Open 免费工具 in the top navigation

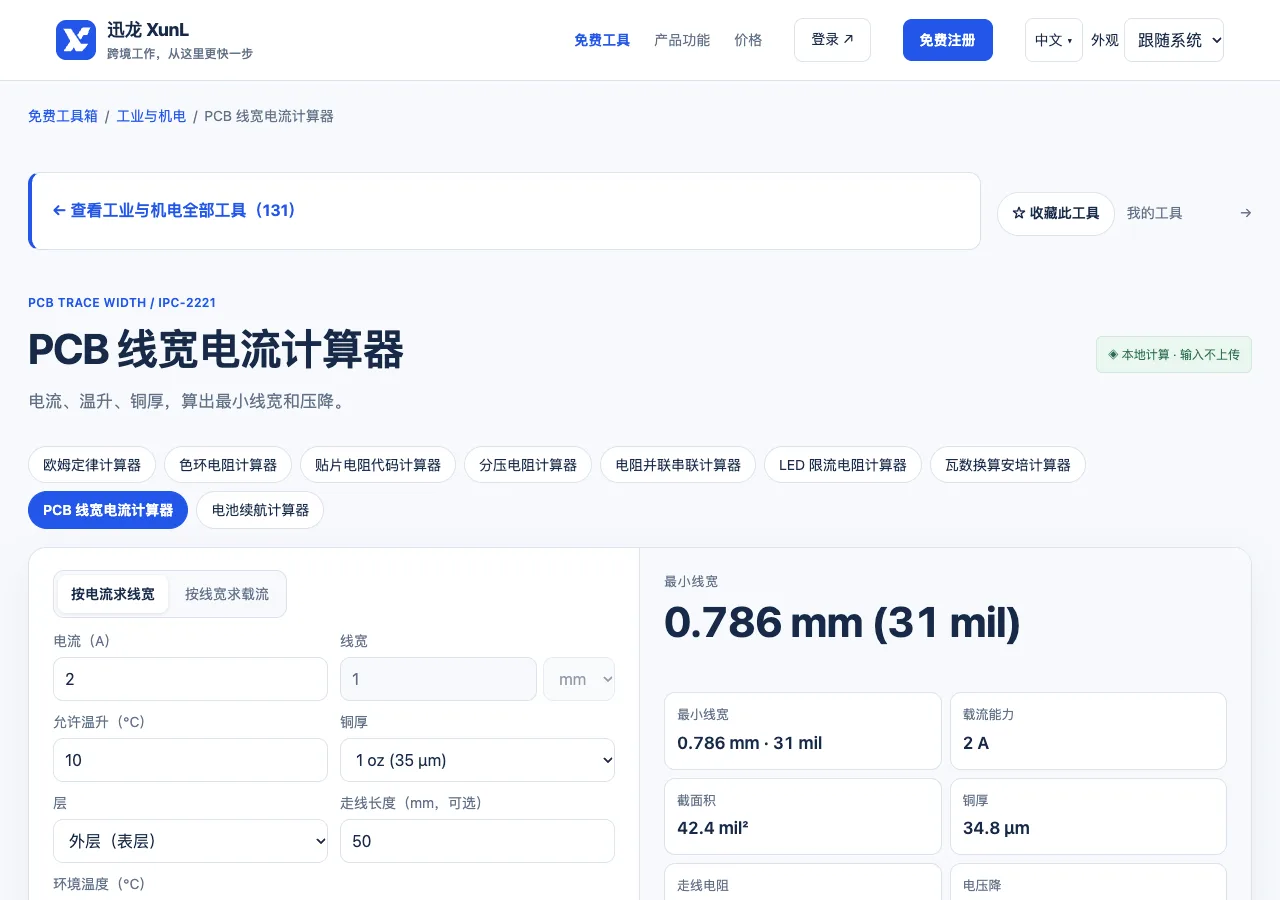tap(602, 40)
